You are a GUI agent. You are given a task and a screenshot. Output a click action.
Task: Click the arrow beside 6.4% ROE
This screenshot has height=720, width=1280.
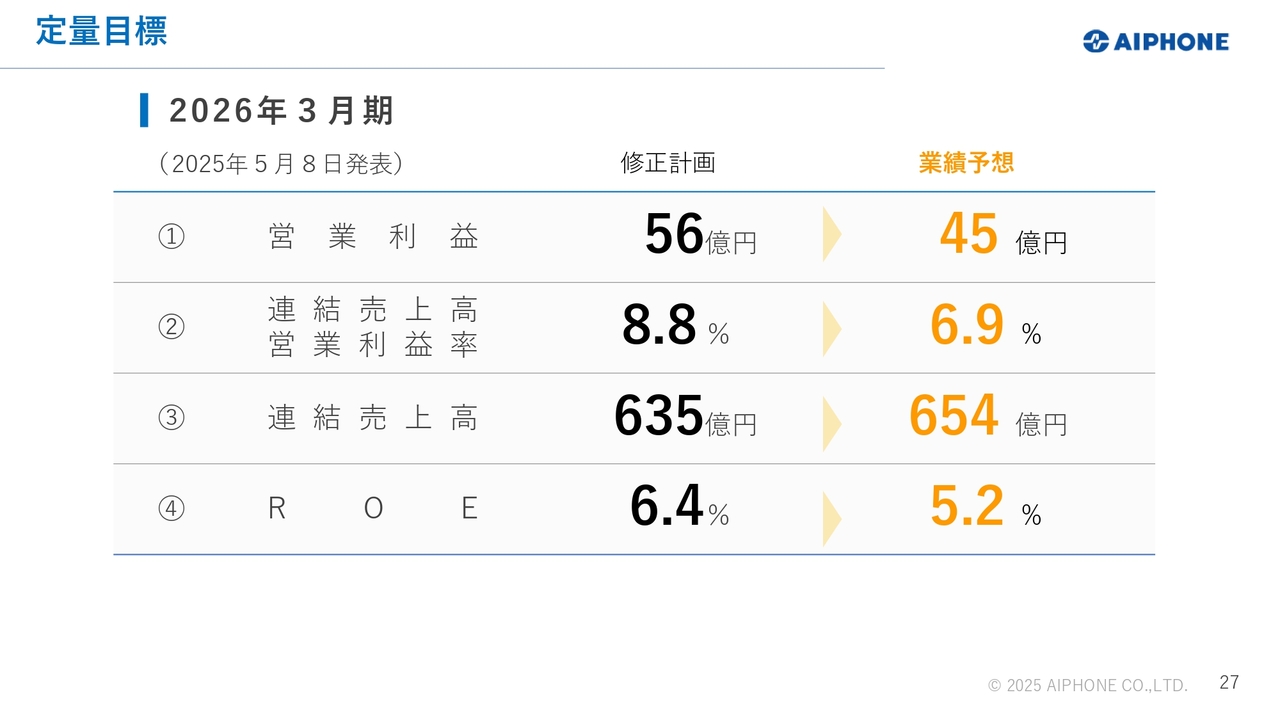pos(832,519)
